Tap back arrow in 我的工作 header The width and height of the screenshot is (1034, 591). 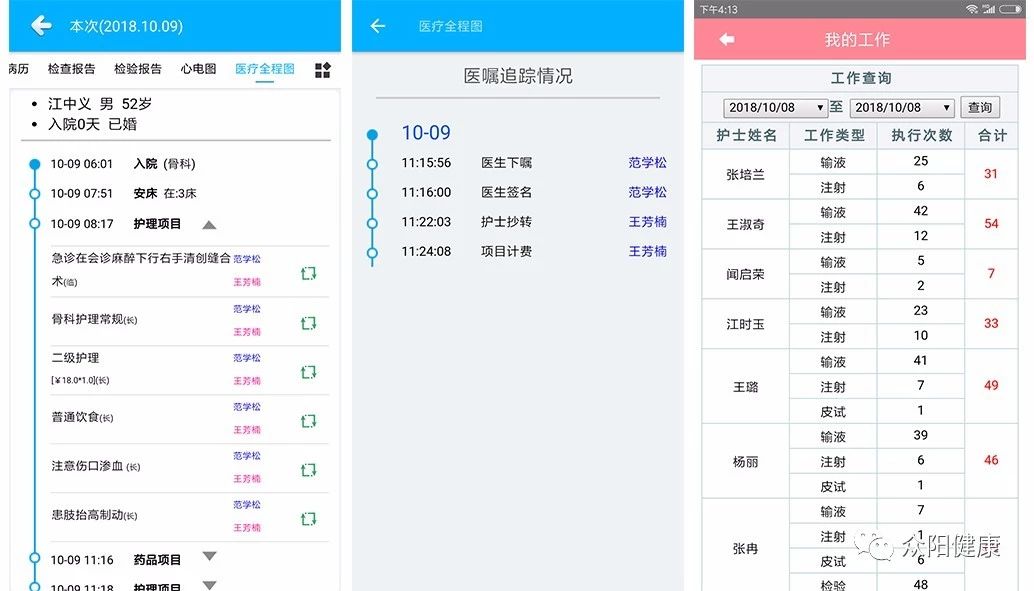point(727,40)
